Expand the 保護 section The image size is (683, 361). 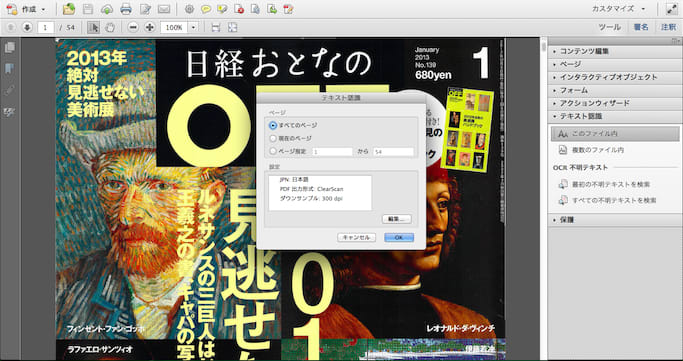click(x=614, y=220)
